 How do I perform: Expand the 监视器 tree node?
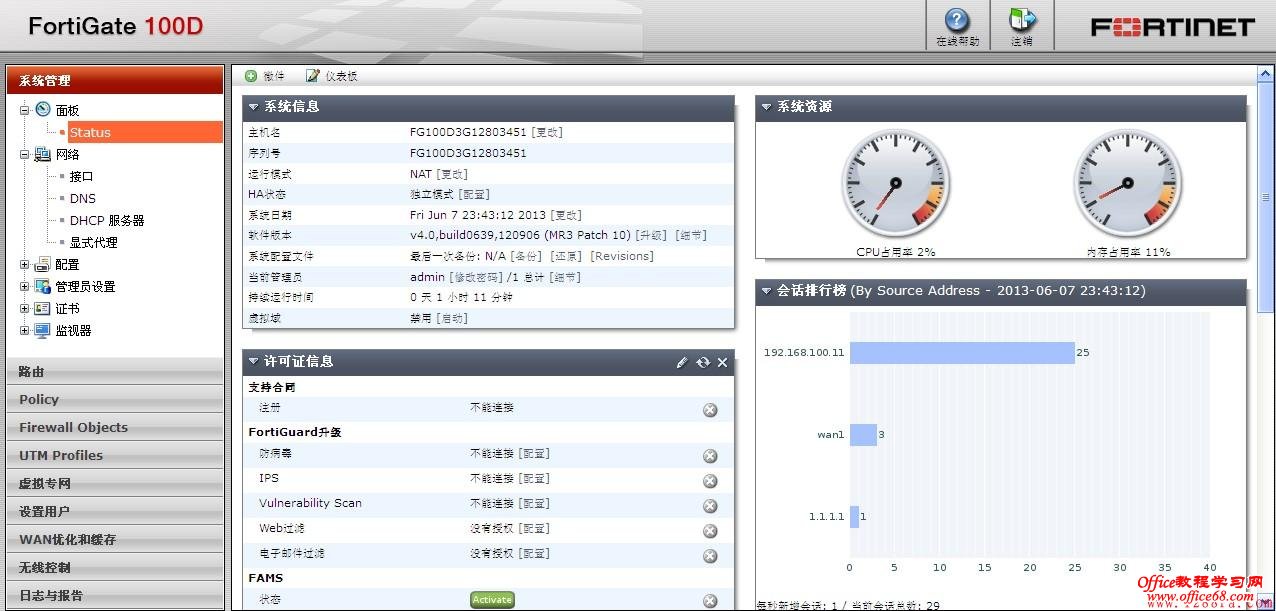coord(25,330)
